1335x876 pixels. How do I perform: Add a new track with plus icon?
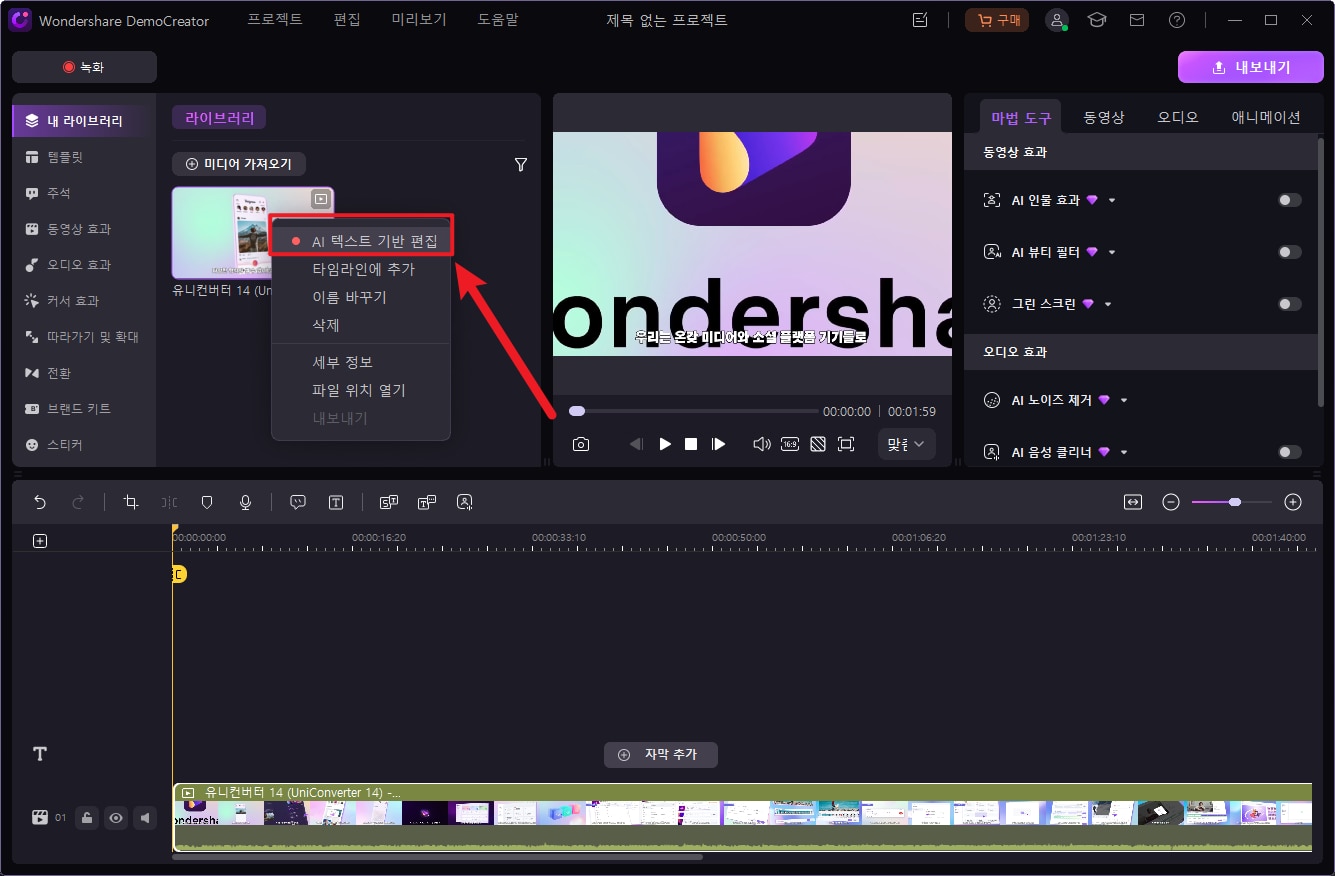point(40,541)
